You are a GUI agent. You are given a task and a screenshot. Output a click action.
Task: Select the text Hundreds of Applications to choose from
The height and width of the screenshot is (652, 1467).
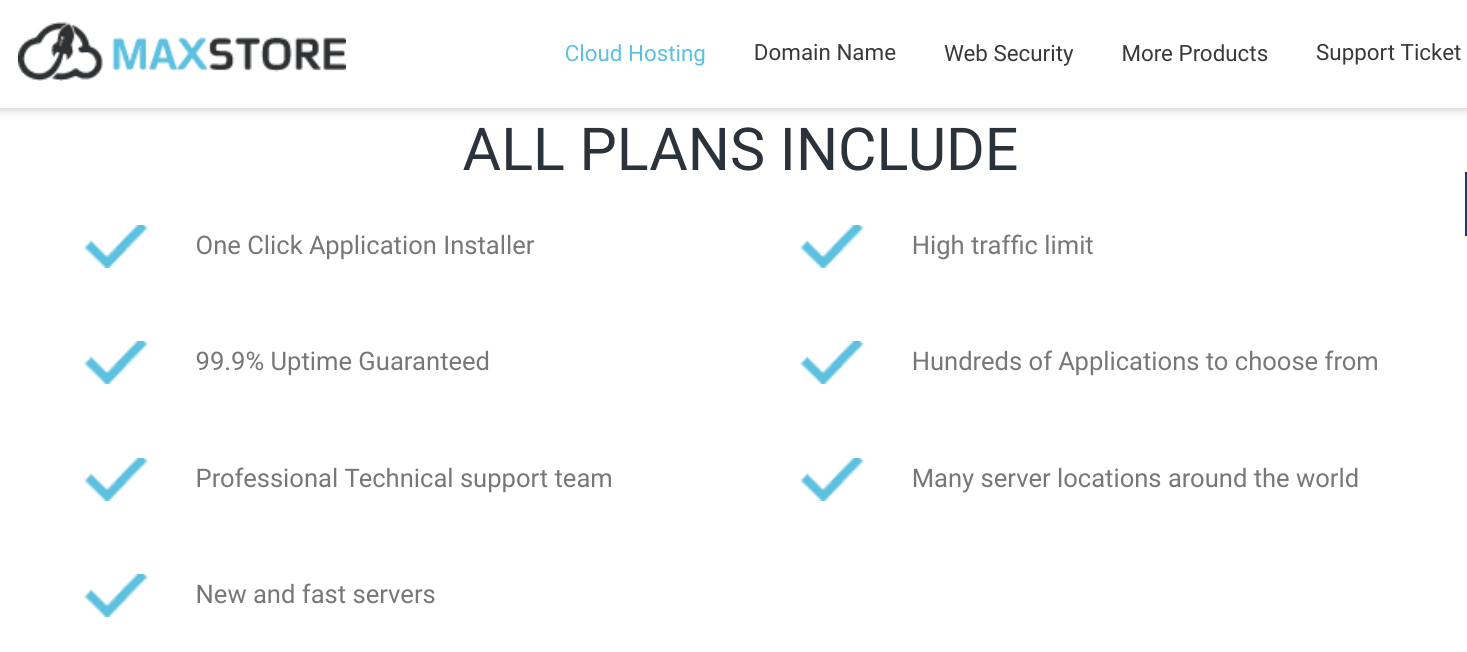pyautogui.click(x=1145, y=362)
